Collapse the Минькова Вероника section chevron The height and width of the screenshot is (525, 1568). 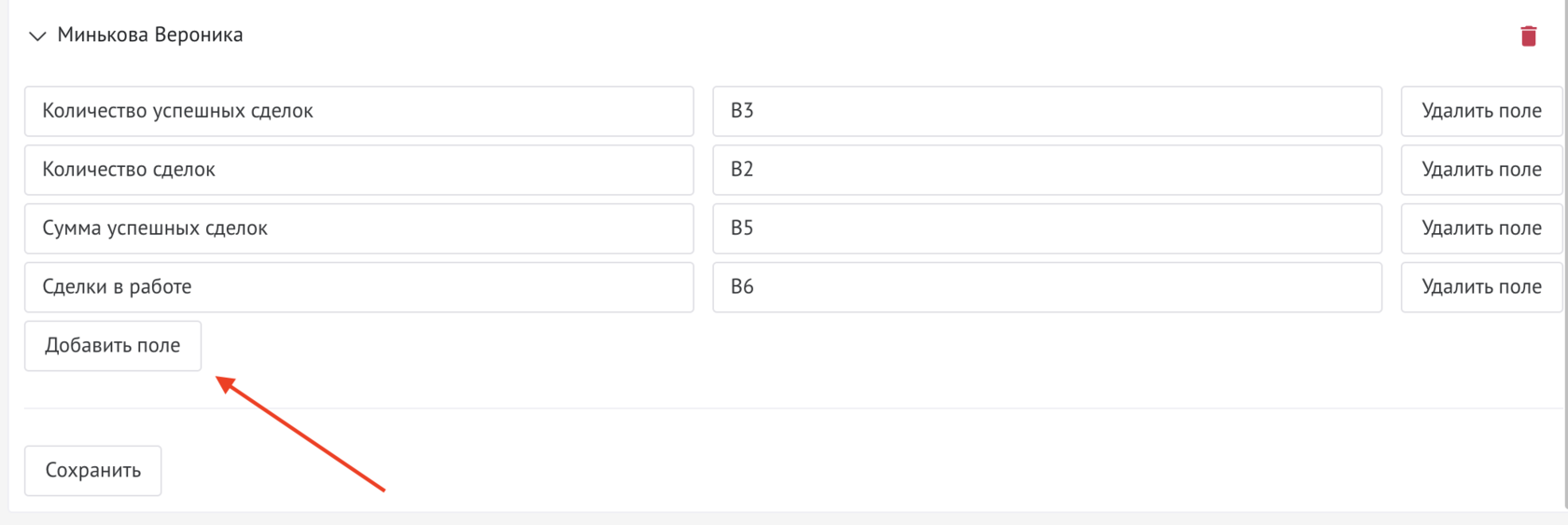click(37, 36)
